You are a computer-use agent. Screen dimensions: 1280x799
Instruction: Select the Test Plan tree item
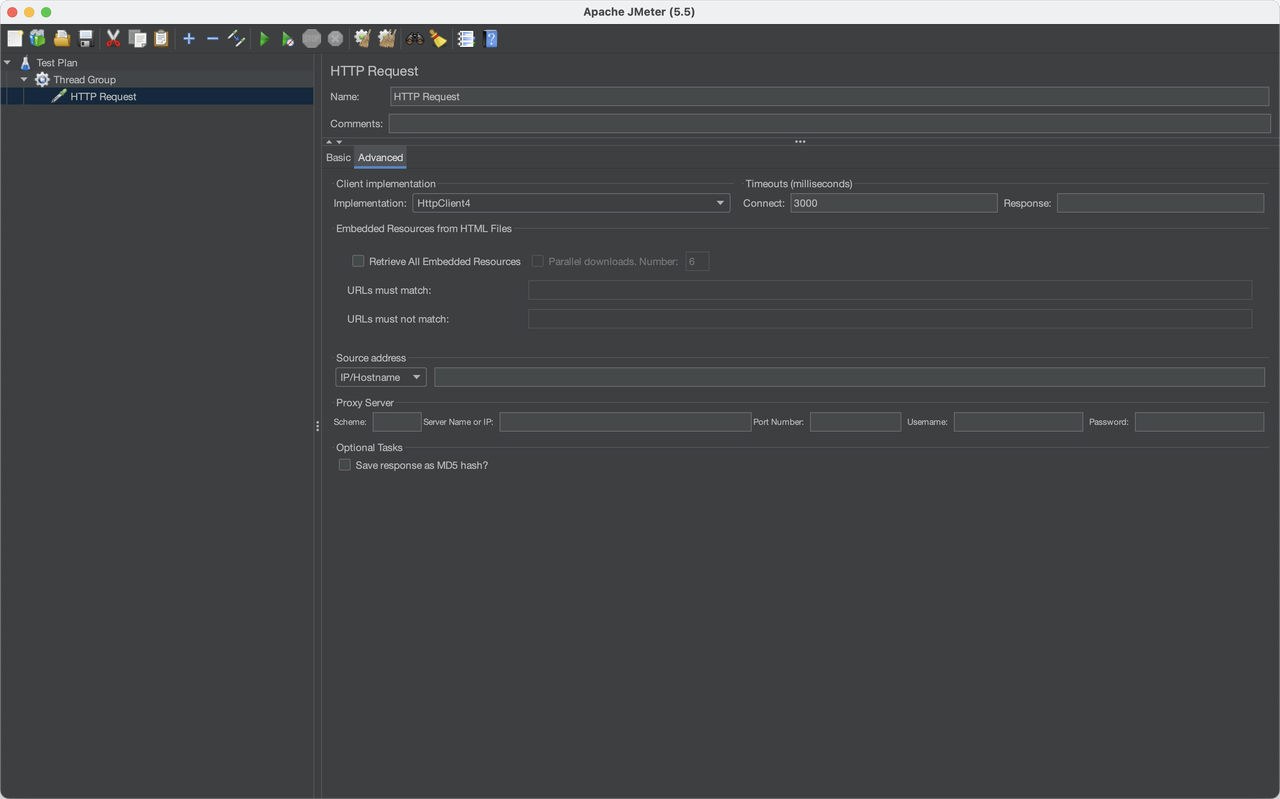point(57,62)
